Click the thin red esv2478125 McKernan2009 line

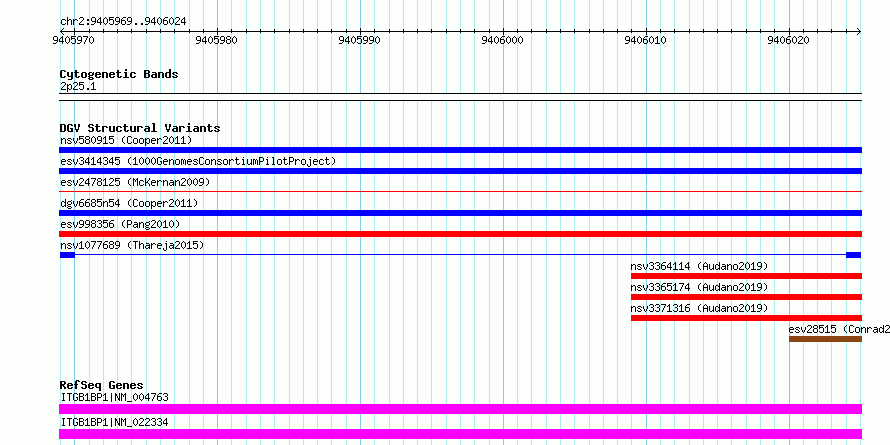(x=460, y=192)
